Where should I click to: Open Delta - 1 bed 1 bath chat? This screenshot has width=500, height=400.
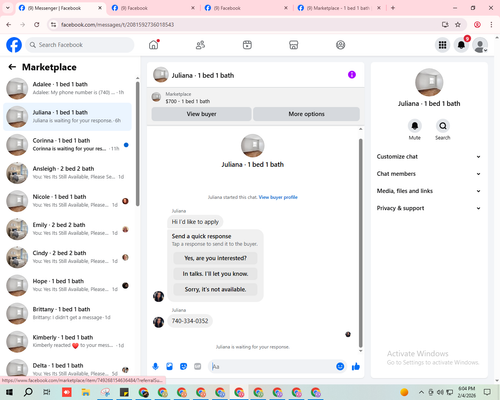(x=67, y=368)
